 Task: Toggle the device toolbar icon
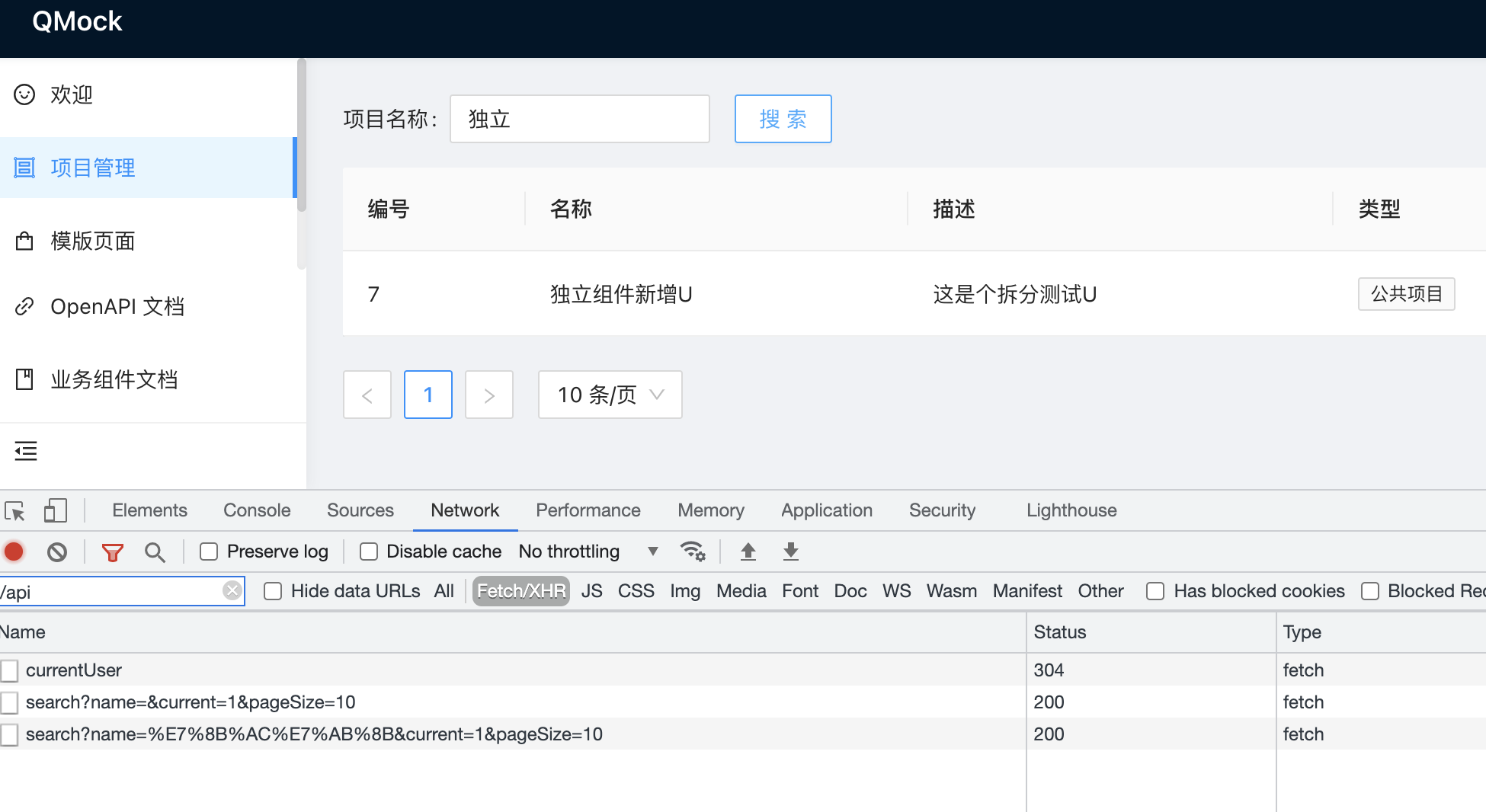point(55,510)
